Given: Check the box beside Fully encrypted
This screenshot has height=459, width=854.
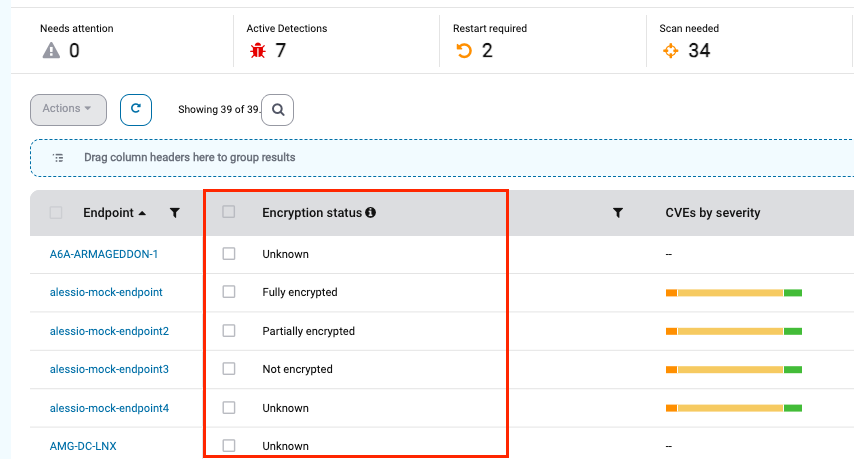Looking at the screenshot, I should coord(229,292).
